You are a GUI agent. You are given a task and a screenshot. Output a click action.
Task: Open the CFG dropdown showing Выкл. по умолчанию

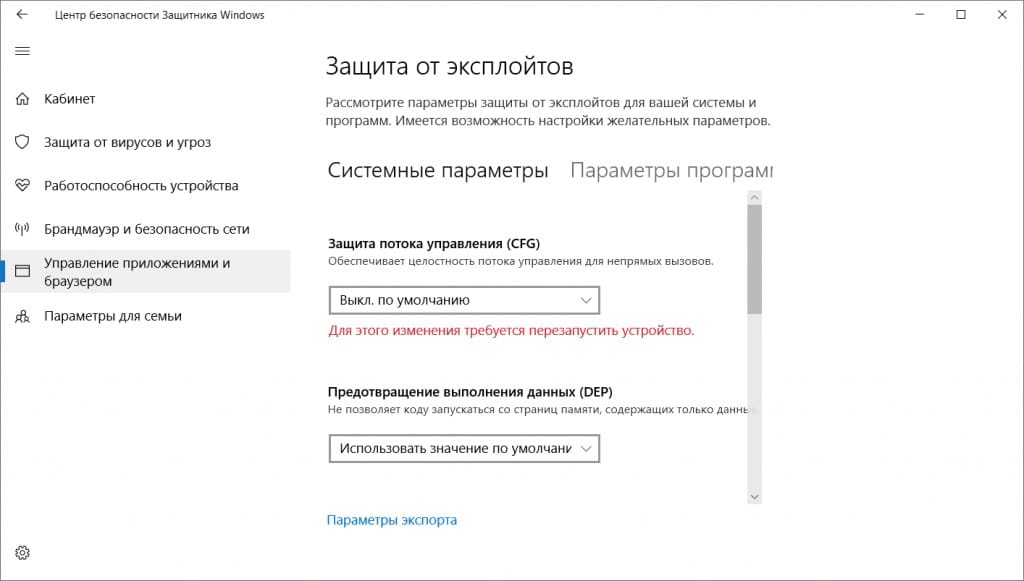(x=464, y=300)
